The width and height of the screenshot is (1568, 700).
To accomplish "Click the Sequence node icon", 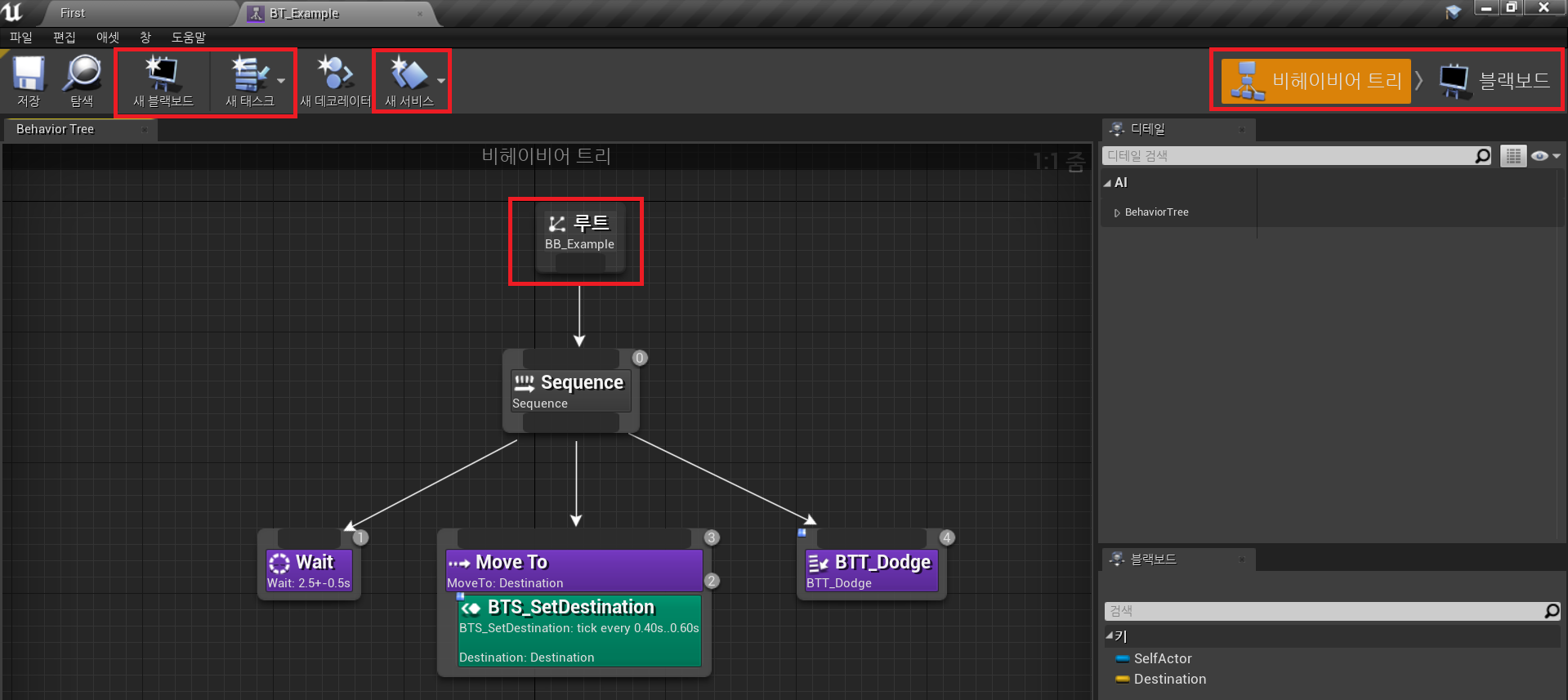I will coord(524,382).
